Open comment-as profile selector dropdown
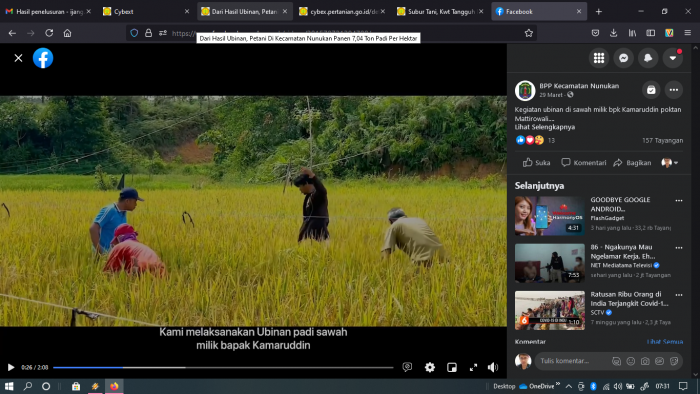Screen dimensions: 700x394 click(x=670, y=163)
